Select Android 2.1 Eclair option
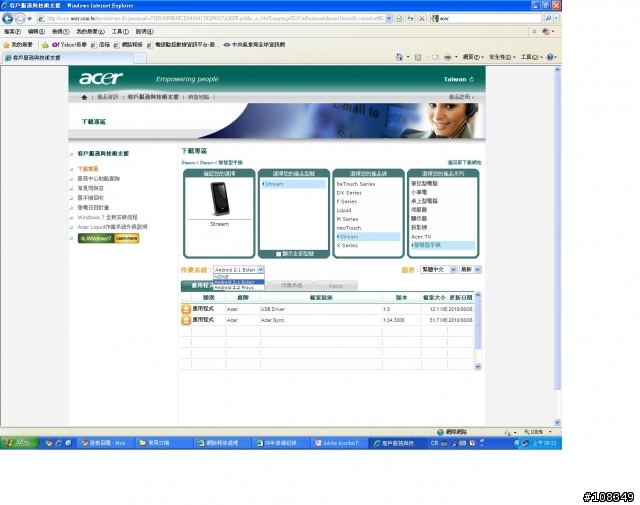 coord(239,282)
